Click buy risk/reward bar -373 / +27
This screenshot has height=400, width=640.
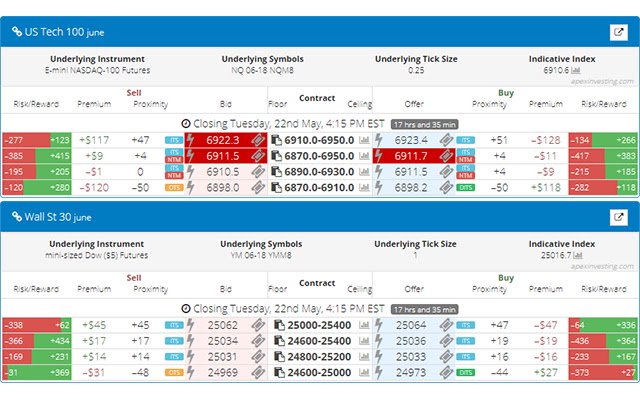(603, 373)
